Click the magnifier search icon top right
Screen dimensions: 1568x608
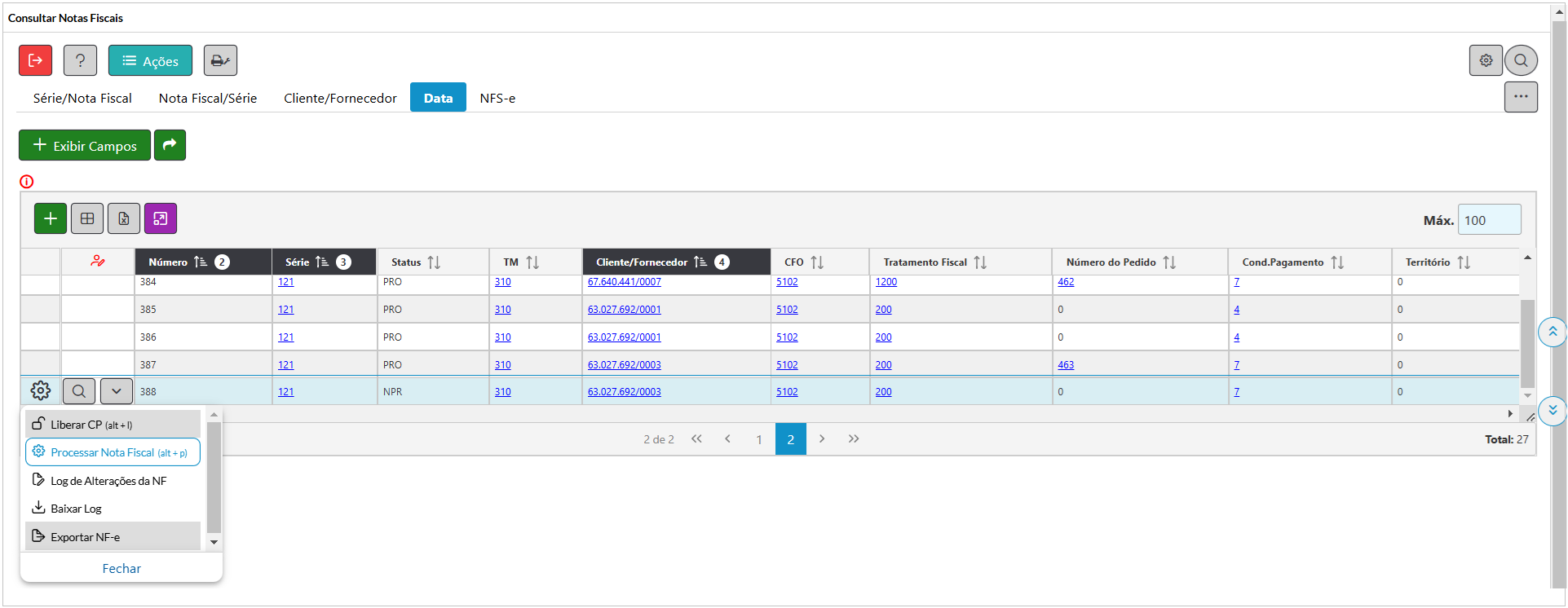(1521, 60)
